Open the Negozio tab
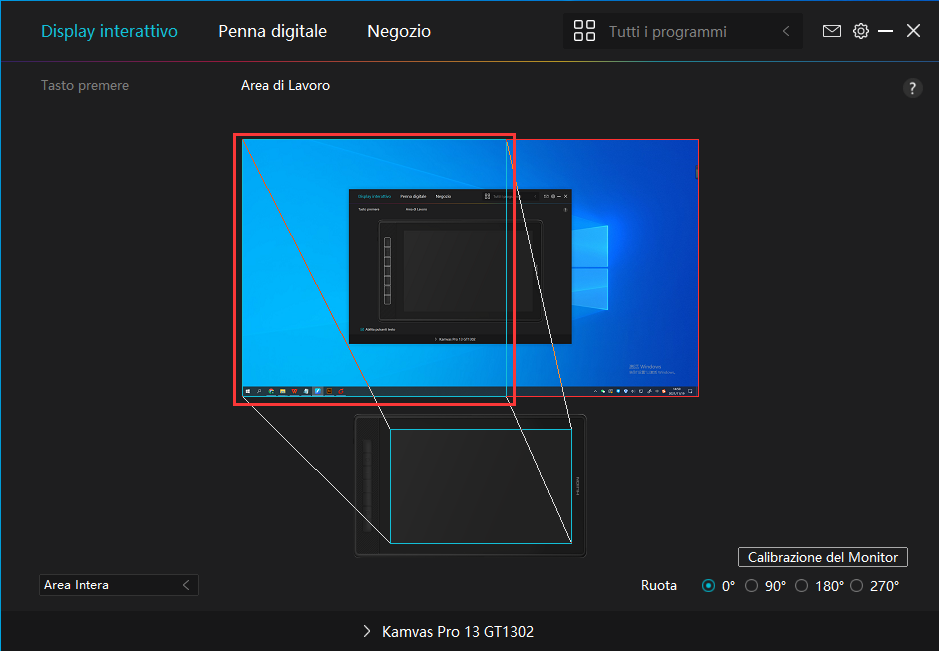Screen dimensions: 939x651 click(x=399, y=31)
